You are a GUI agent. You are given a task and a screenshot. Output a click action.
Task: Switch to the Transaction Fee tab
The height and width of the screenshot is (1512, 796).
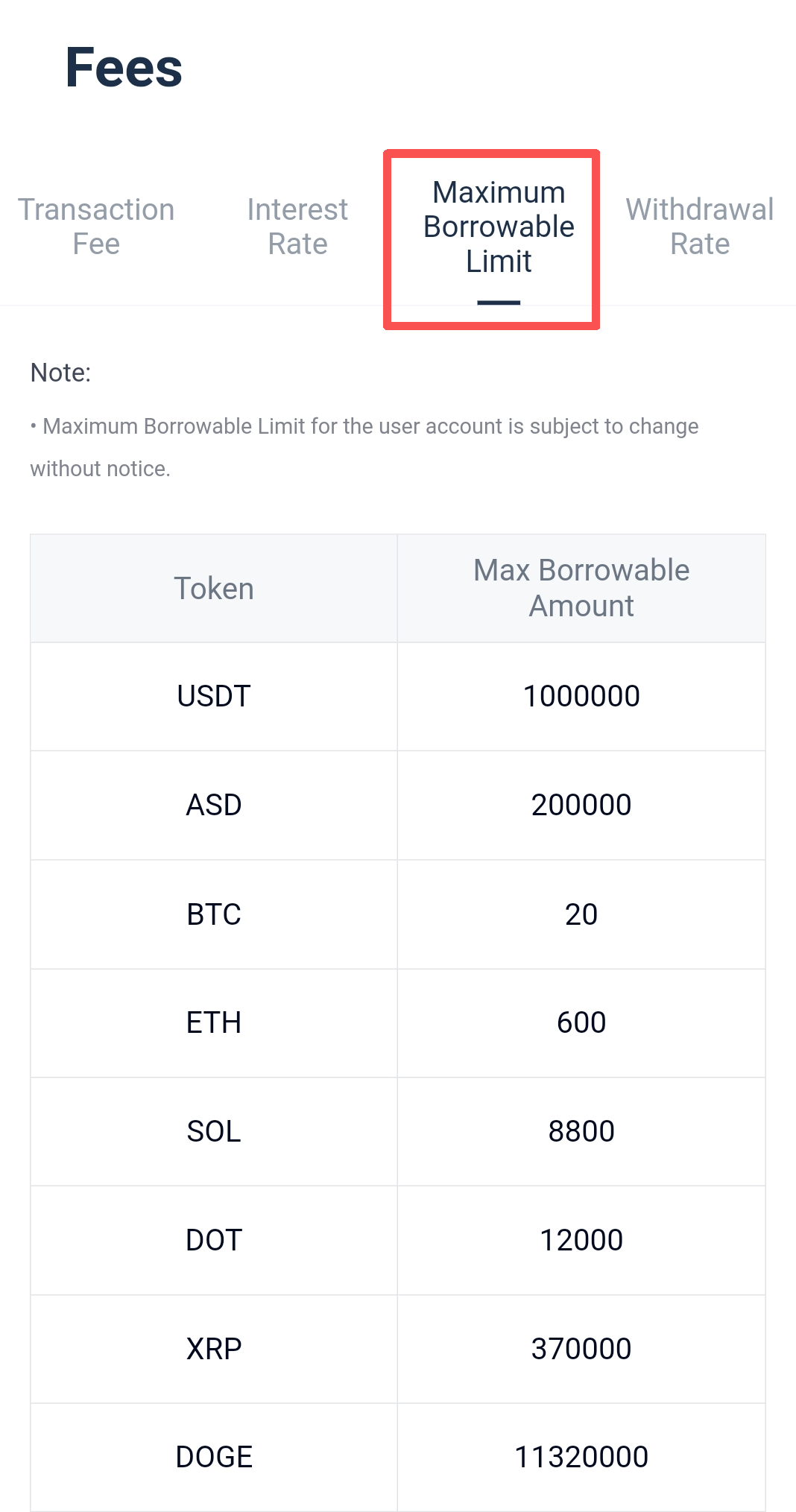pyautogui.click(x=96, y=227)
